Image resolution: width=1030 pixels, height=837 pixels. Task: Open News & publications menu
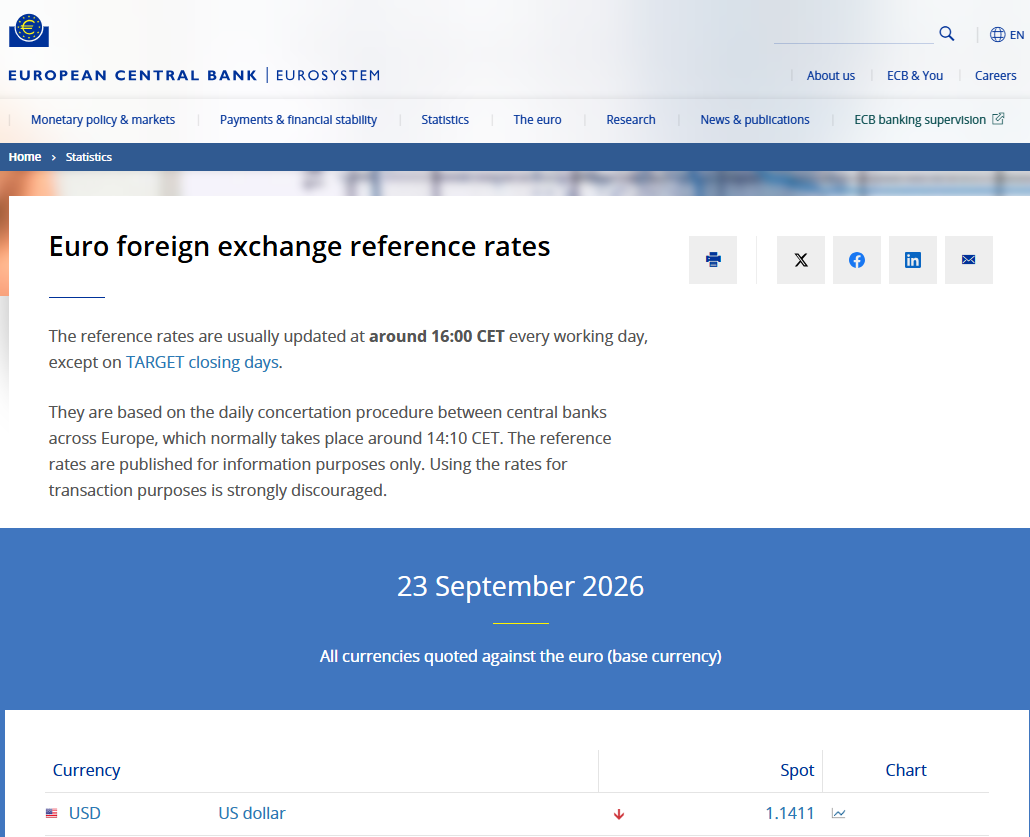click(x=755, y=120)
